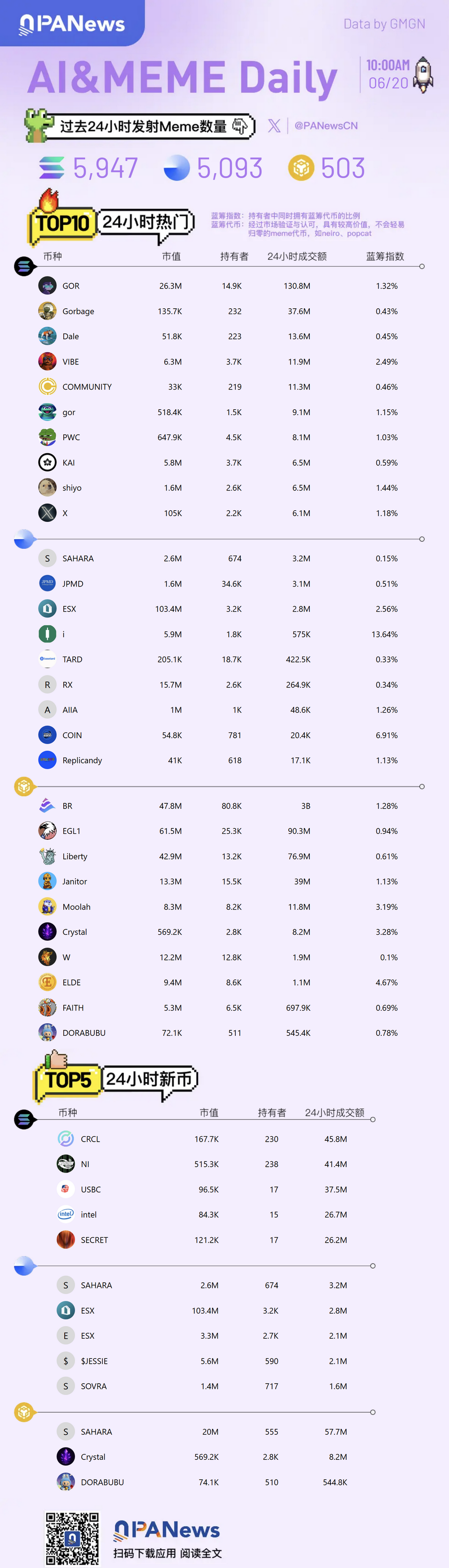Click the CRCL token icon
Screen dimensions: 449x1568
point(66,1138)
